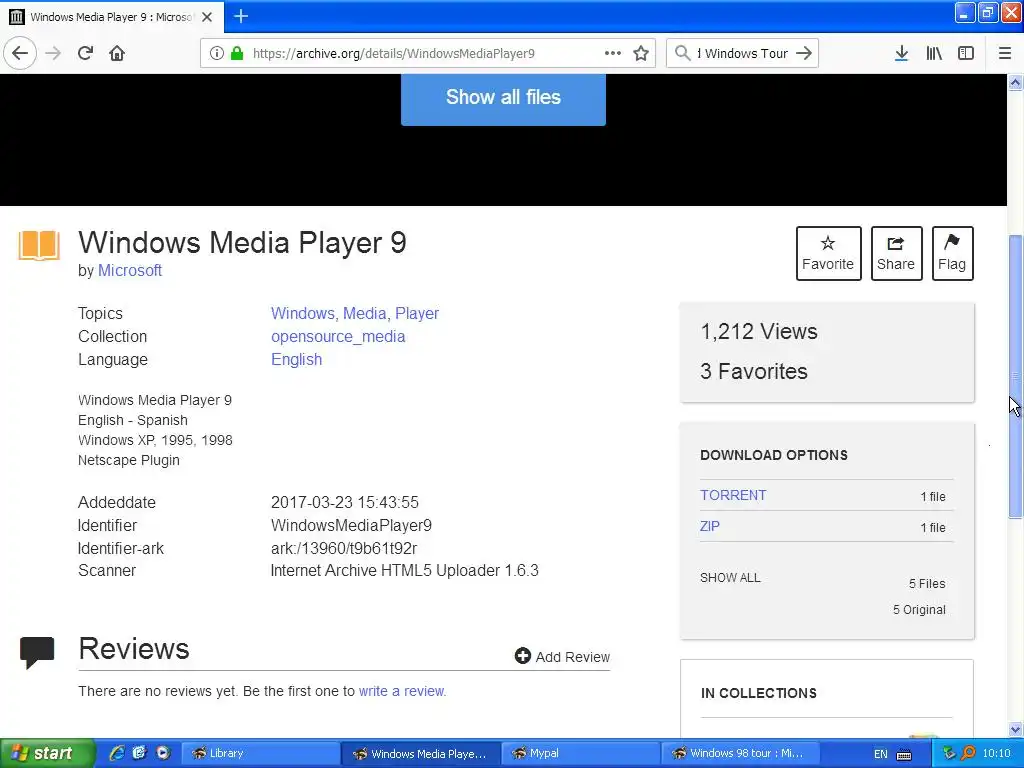Restore down the browser window

click(987, 12)
